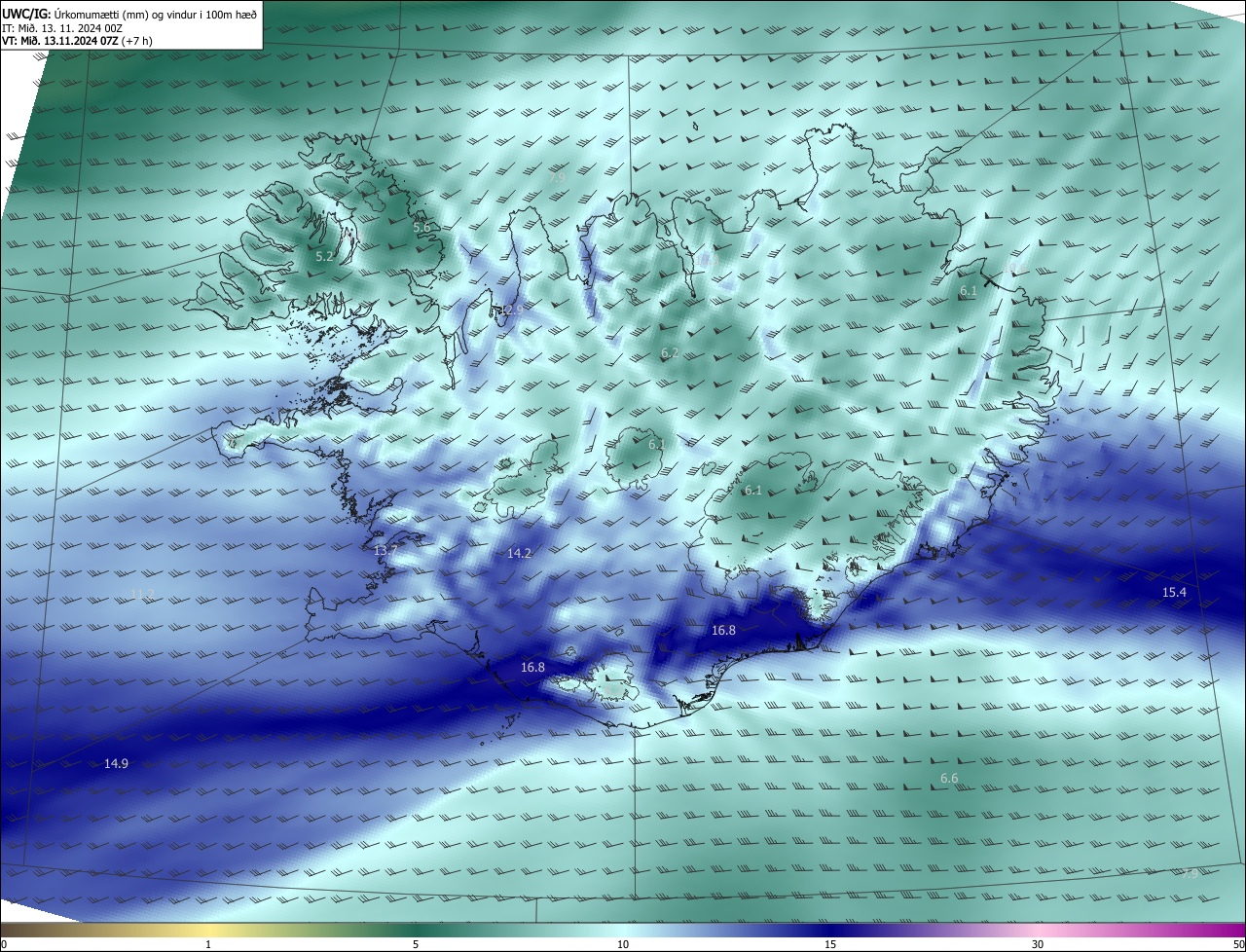Click the 14.9 value label
This screenshot has width=1246, height=952.
coord(116,764)
